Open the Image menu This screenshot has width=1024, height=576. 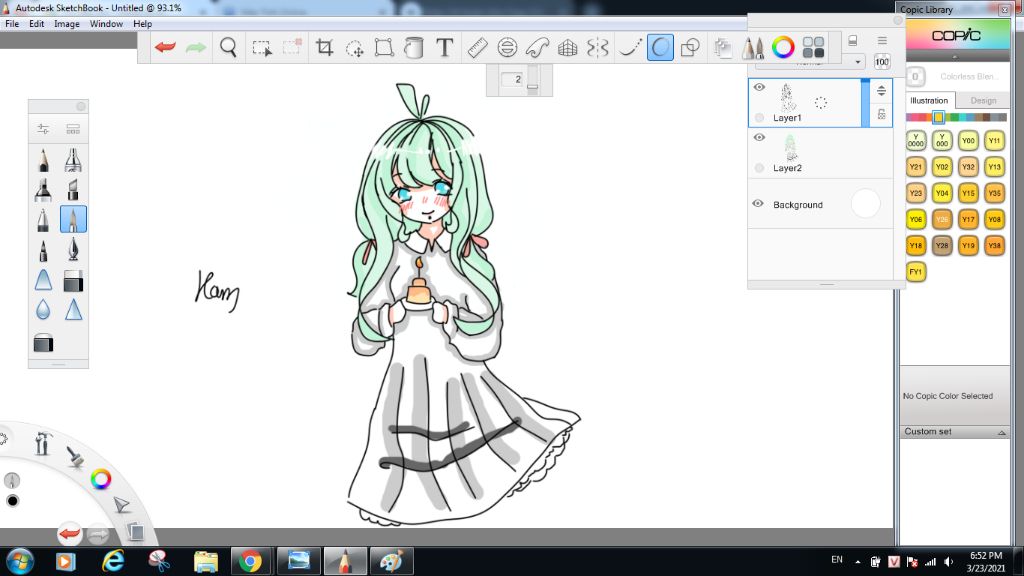67,24
